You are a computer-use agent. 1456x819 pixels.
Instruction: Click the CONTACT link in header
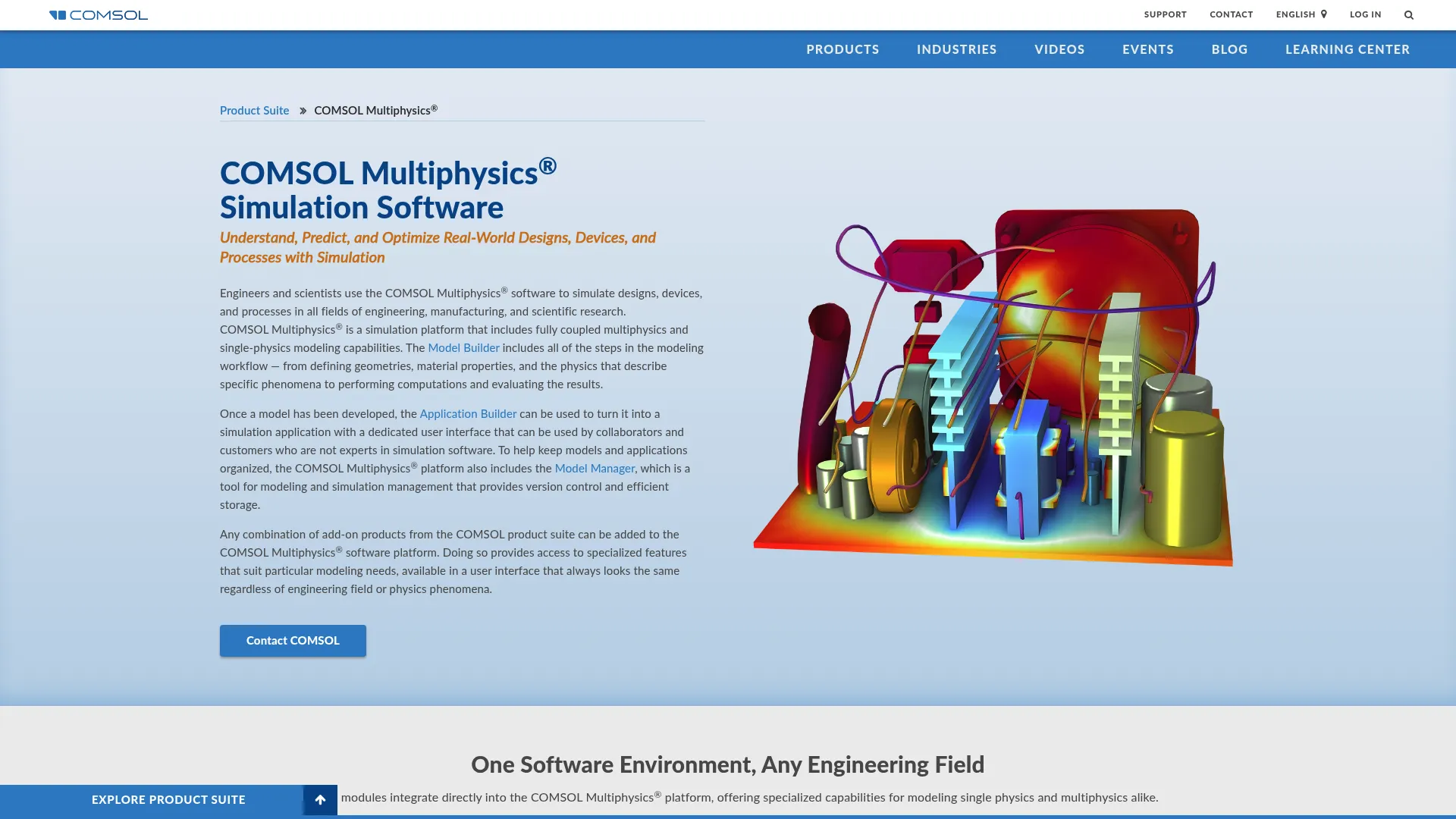tap(1231, 14)
